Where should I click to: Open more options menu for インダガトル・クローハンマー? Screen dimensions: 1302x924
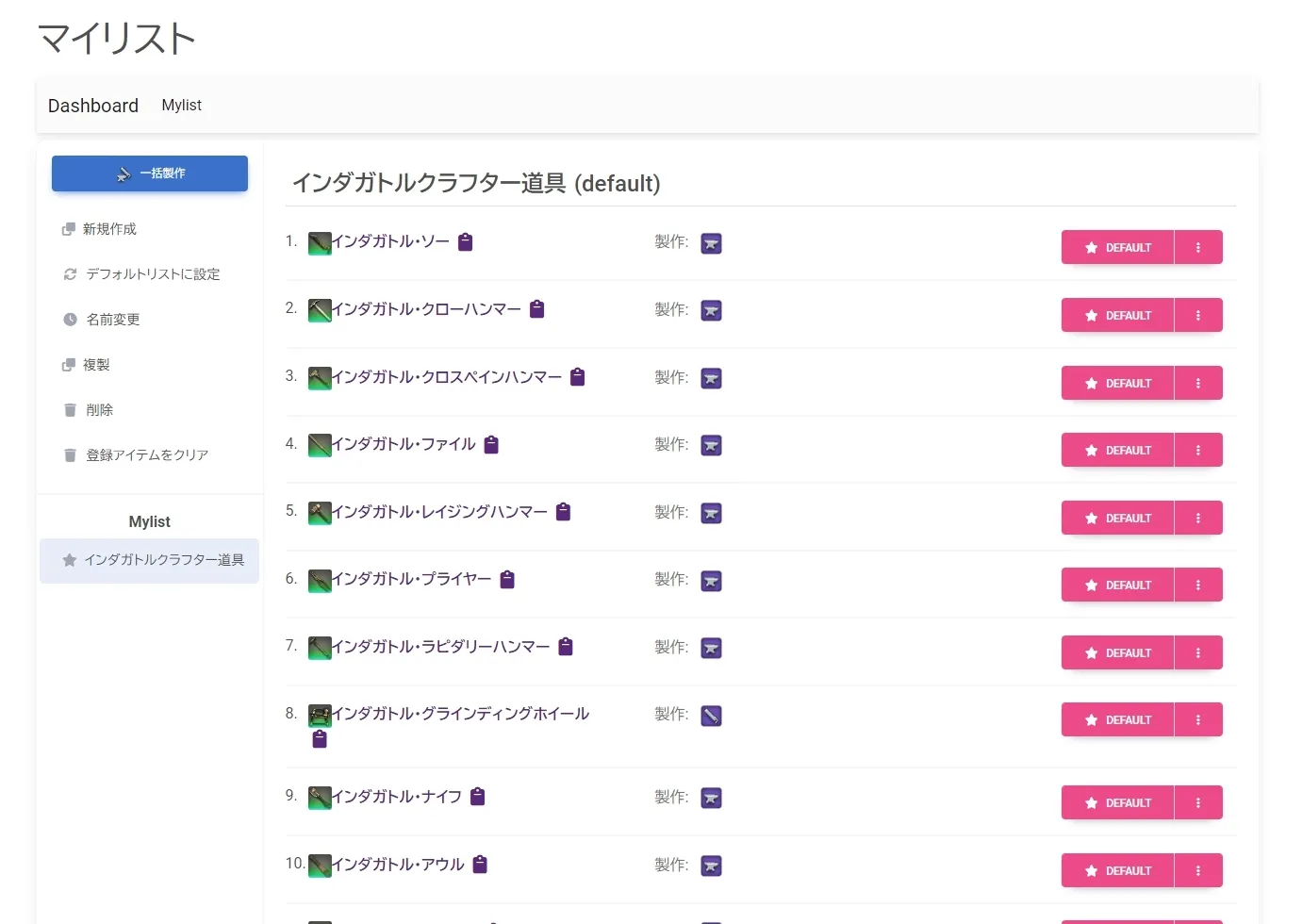point(1198,315)
